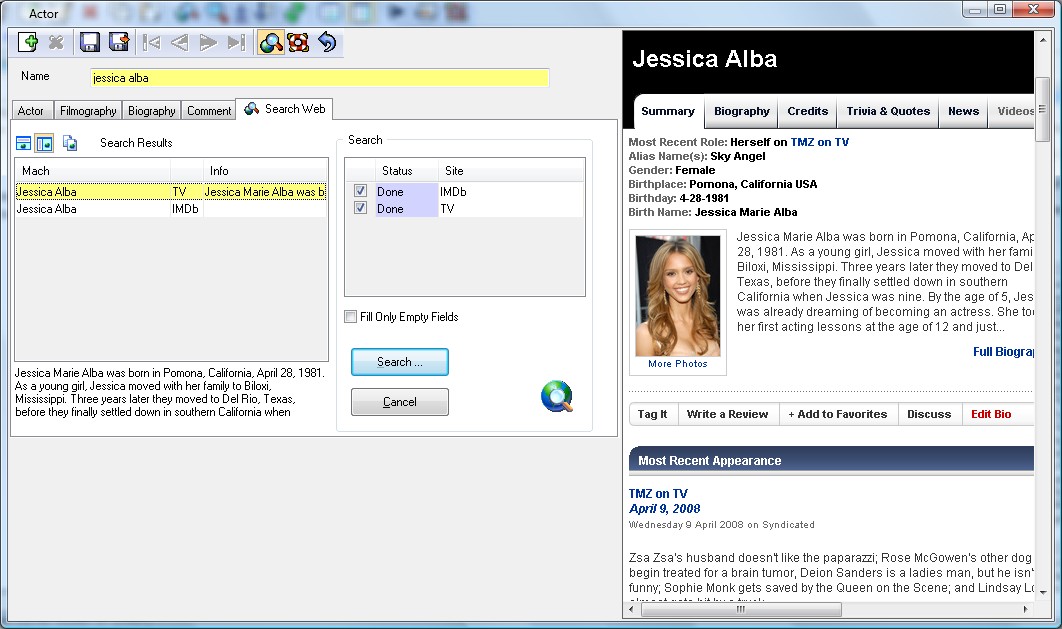Toggle the web search toolbar icon
Image resolution: width=1062 pixels, height=629 pixels.
pos(270,43)
